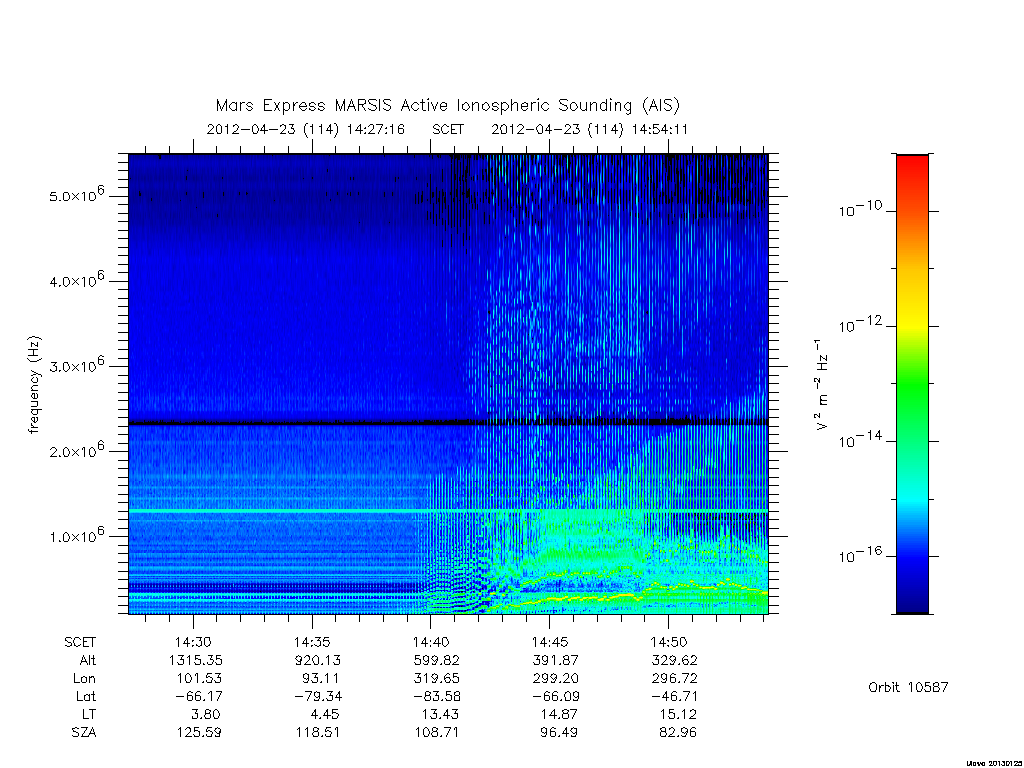Screen dimensions: 1024x768
Task: Select the 14:50 SCET time tick label
Action: coord(669,642)
